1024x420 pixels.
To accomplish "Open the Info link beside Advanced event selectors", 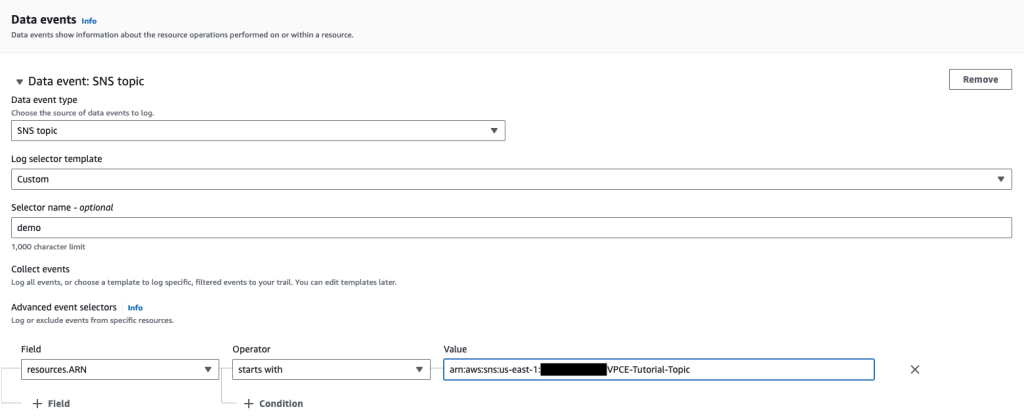I will tap(135, 308).
